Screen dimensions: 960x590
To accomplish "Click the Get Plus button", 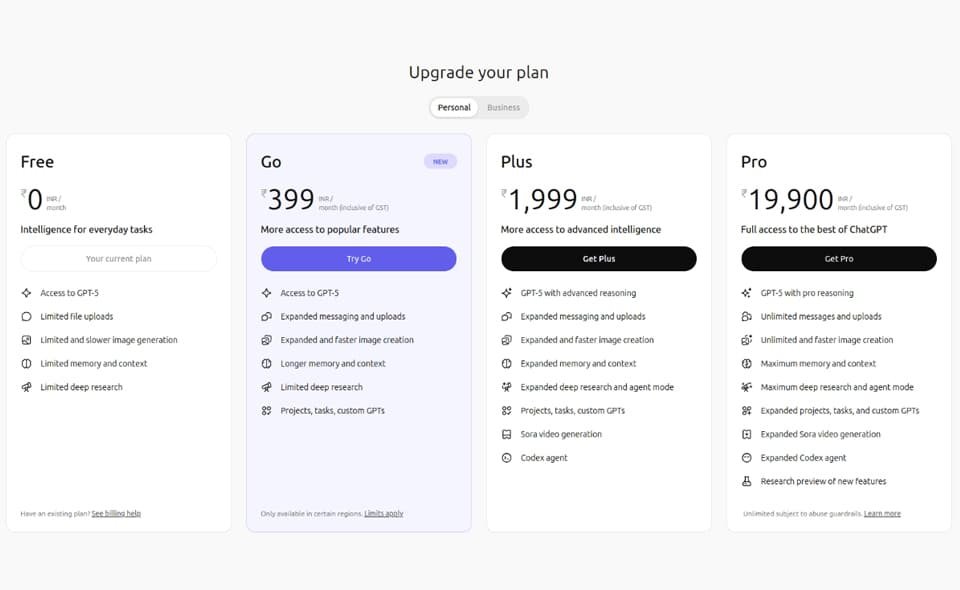I will pyautogui.click(x=599, y=259).
